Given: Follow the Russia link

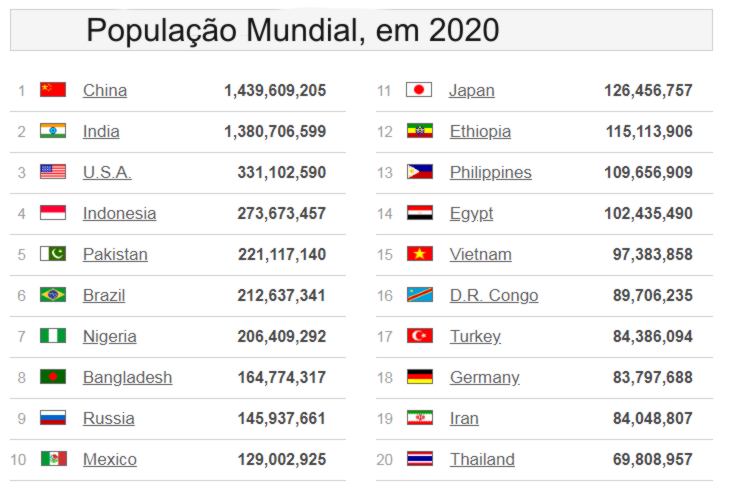Looking at the screenshot, I should click(108, 418).
